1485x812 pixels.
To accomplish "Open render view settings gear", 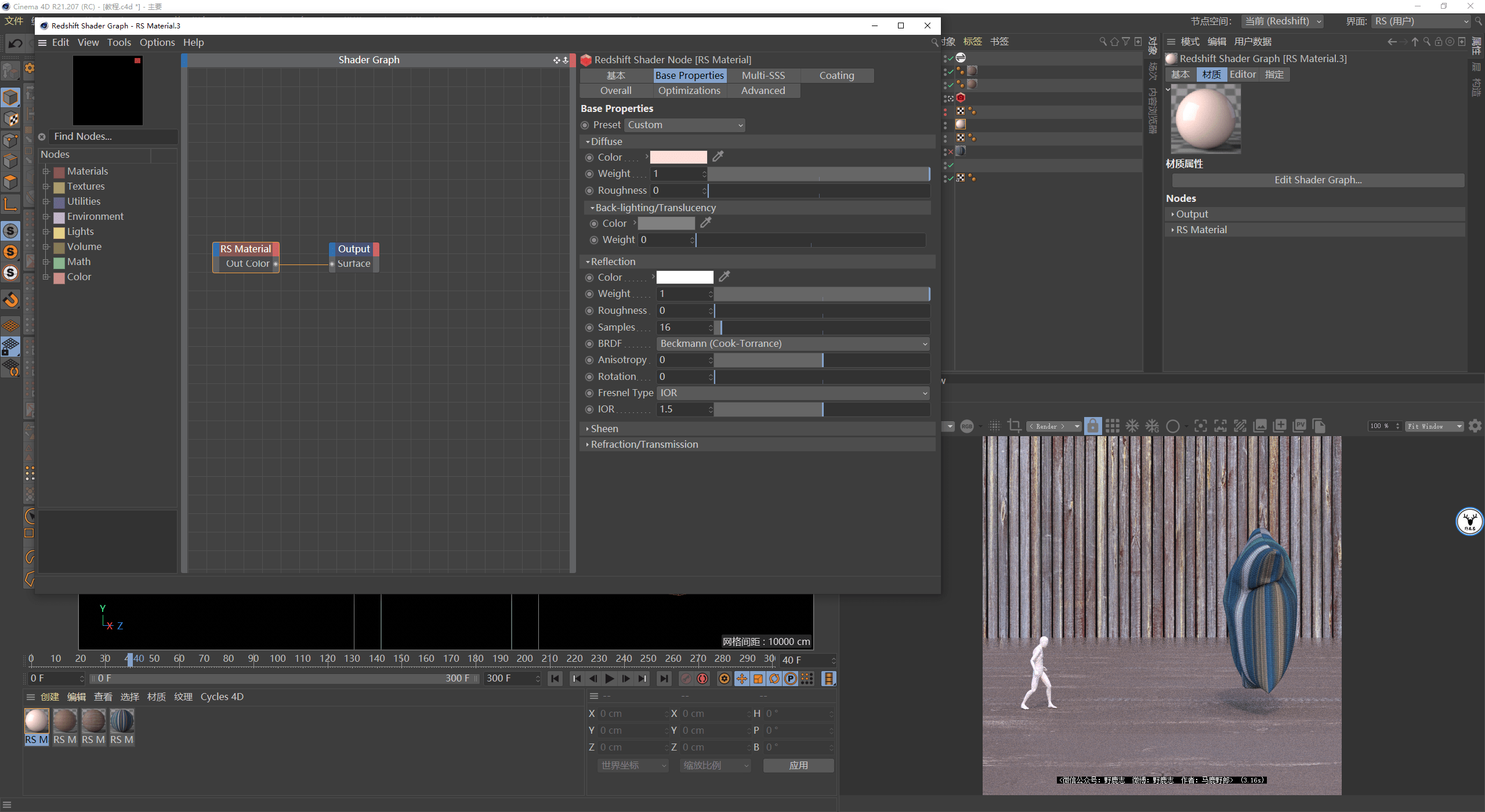I will click(1475, 426).
